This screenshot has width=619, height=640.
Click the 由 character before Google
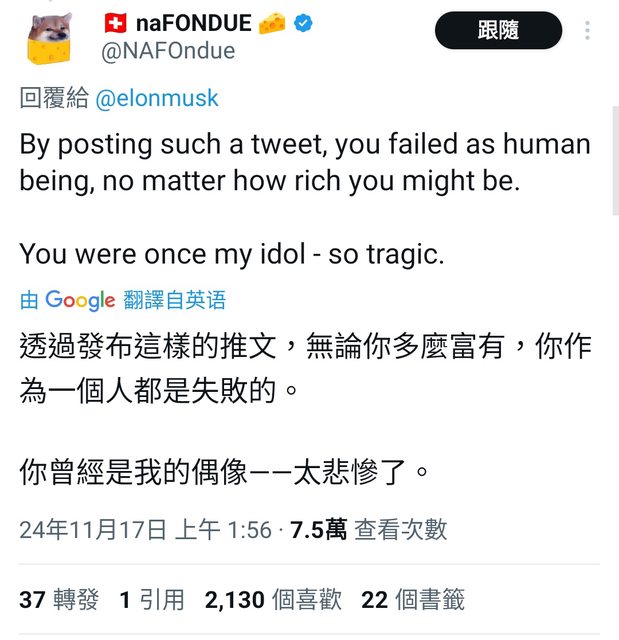29,300
